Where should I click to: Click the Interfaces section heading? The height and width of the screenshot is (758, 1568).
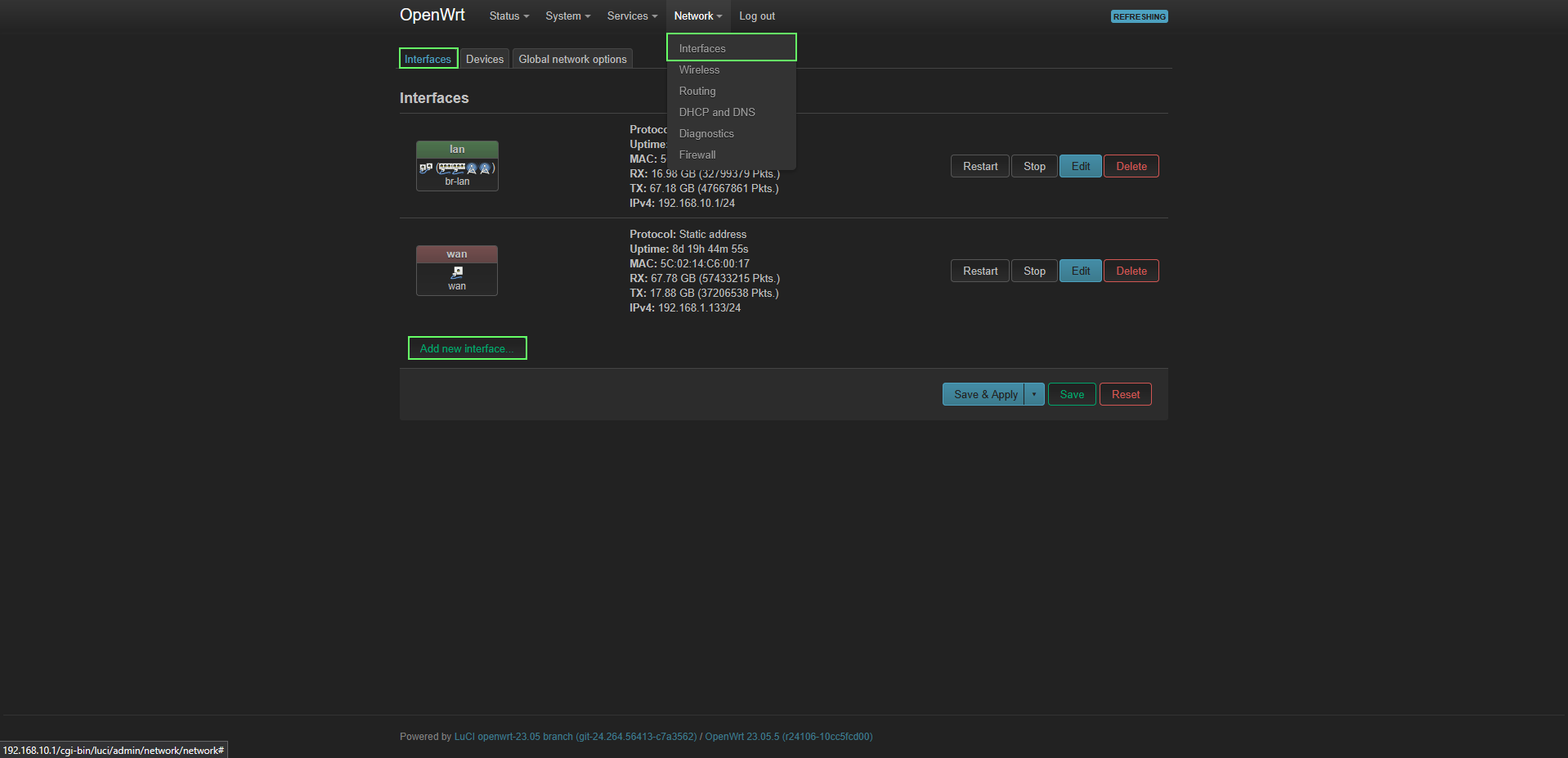point(434,98)
